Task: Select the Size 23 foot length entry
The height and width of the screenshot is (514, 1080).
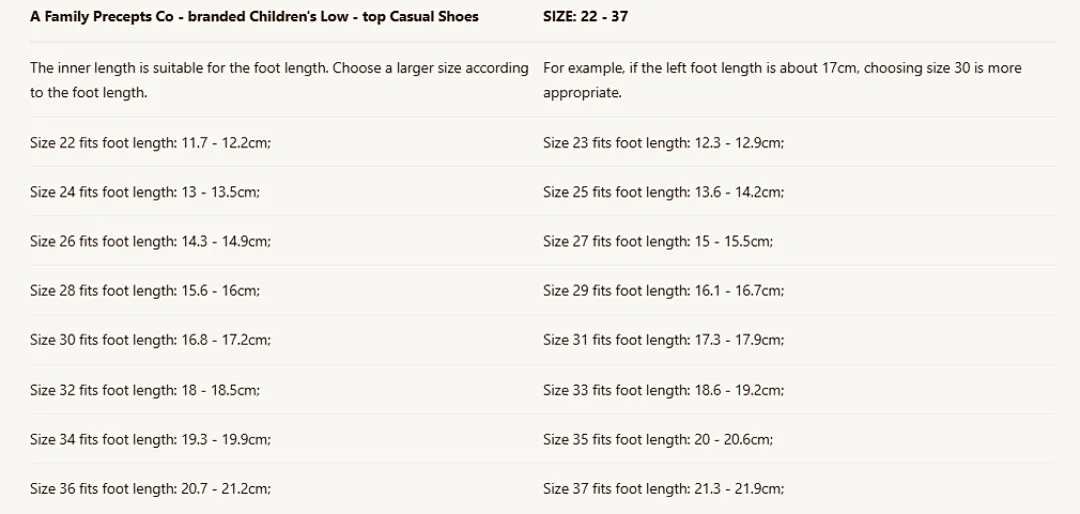Action: (x=664, y=143)
